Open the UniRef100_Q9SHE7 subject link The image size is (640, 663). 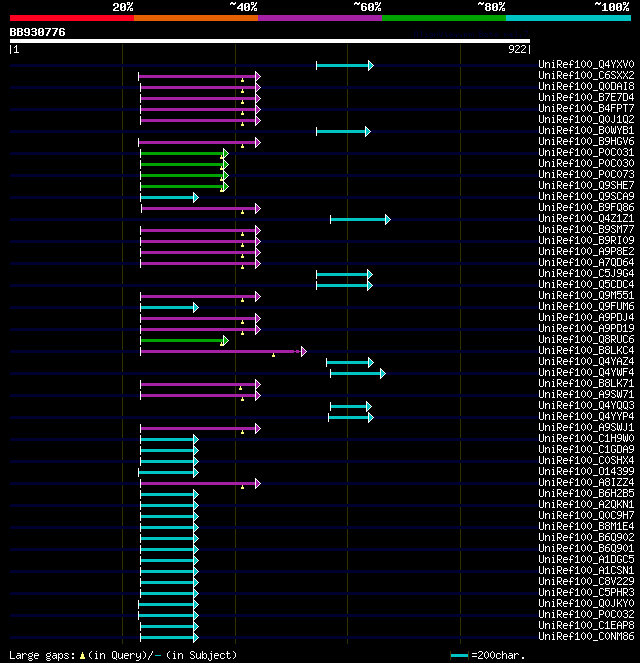coord(586,185)
